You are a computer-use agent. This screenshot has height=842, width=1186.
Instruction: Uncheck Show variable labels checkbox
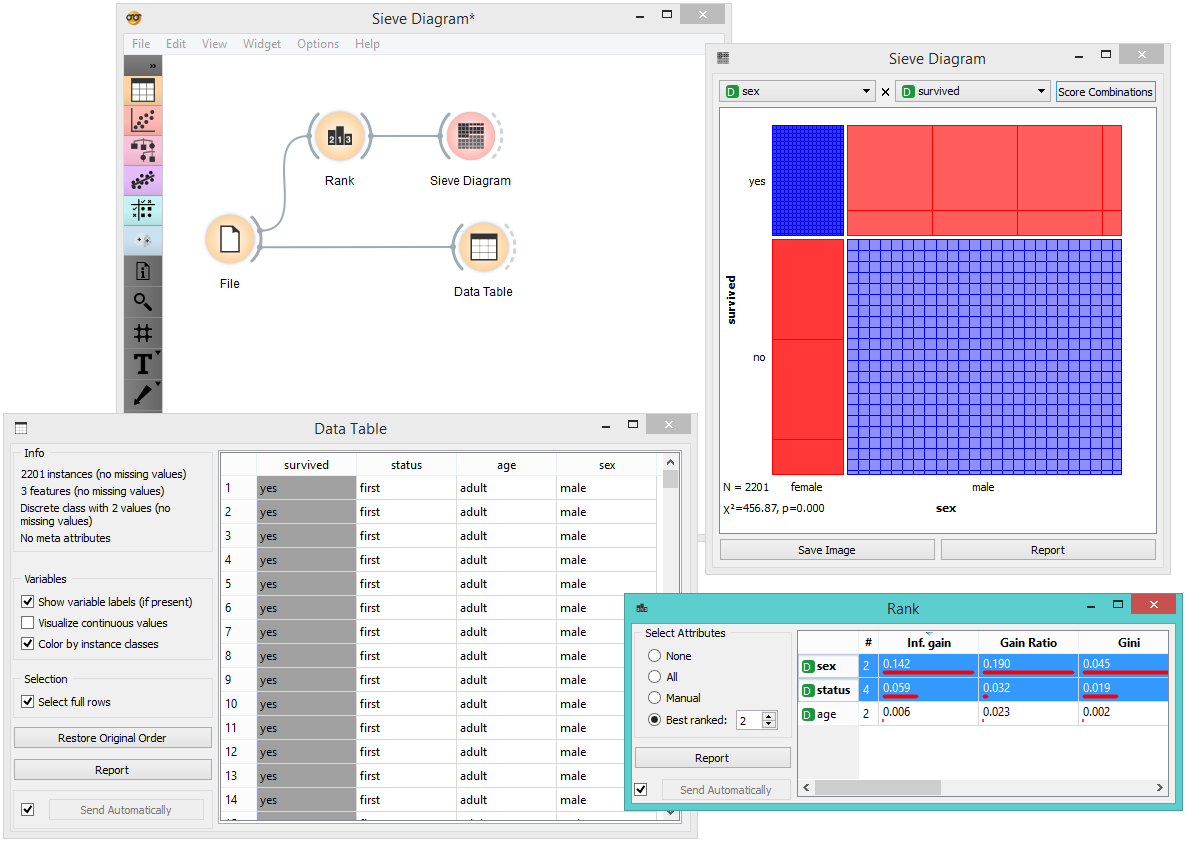[28, 602]
